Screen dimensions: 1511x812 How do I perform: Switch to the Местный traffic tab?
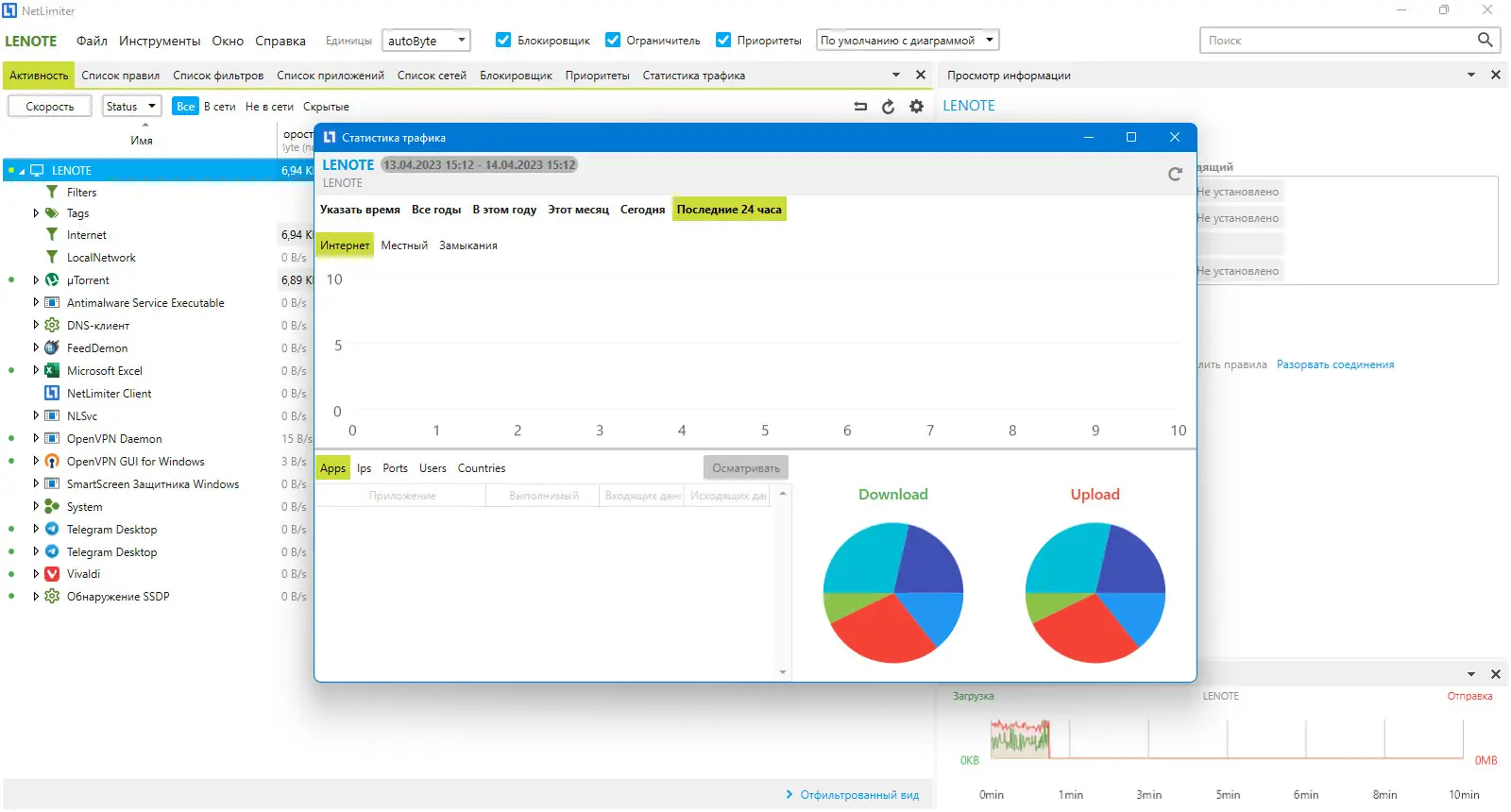click(404, 245)
